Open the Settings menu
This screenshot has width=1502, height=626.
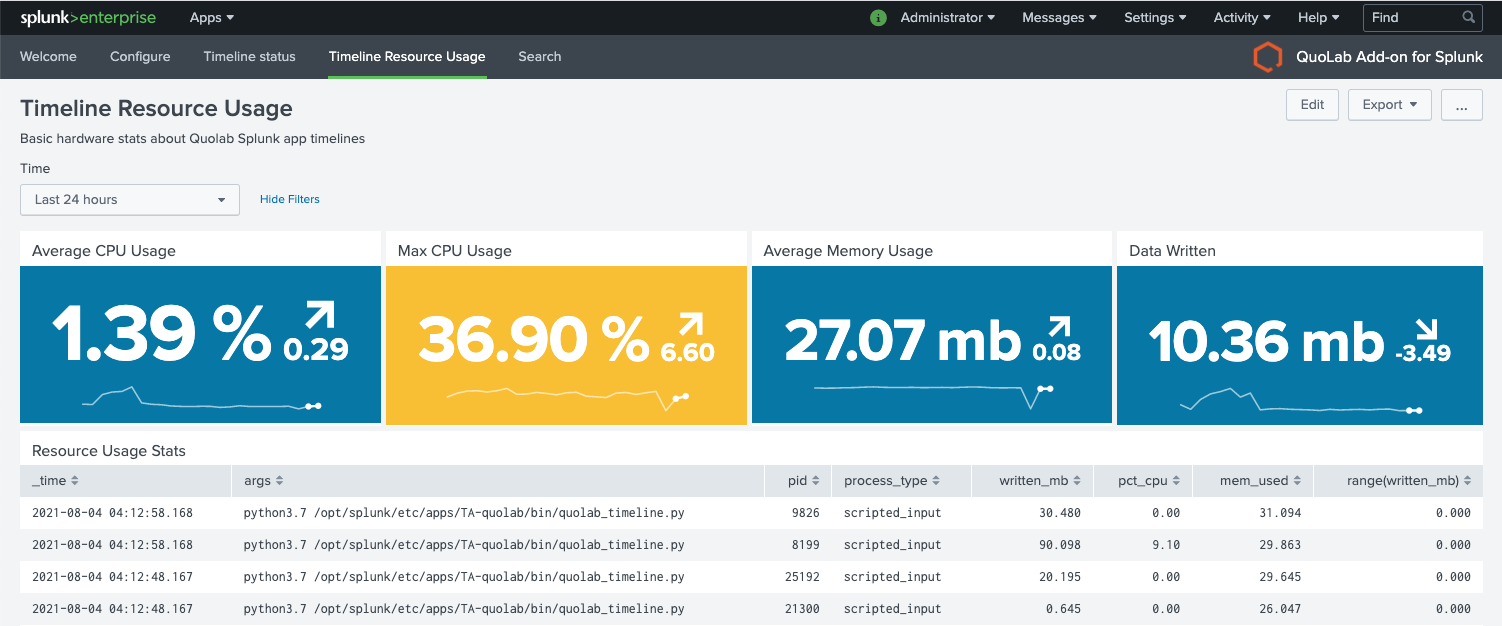click(1155, 17)
